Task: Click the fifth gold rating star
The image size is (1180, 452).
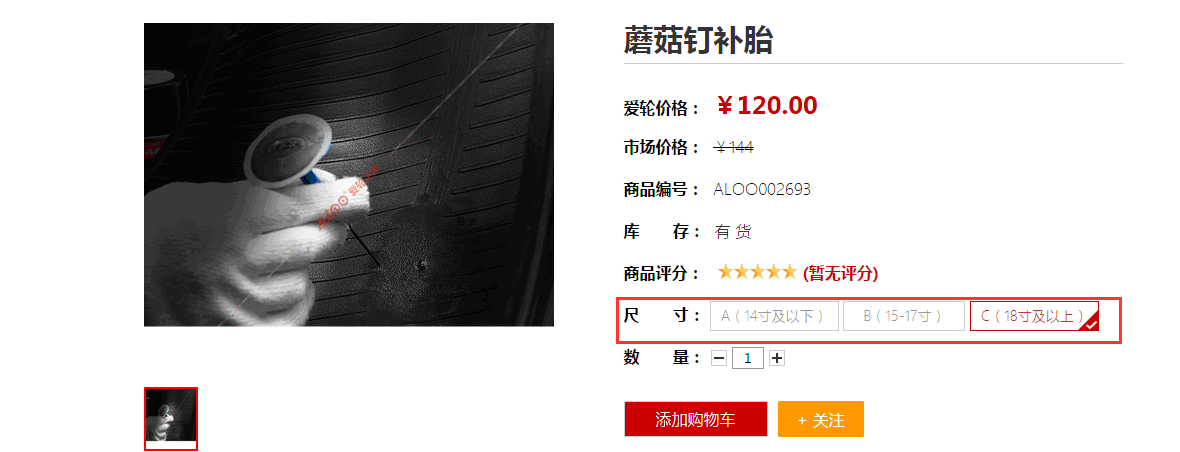Action: tap(788, 272)
